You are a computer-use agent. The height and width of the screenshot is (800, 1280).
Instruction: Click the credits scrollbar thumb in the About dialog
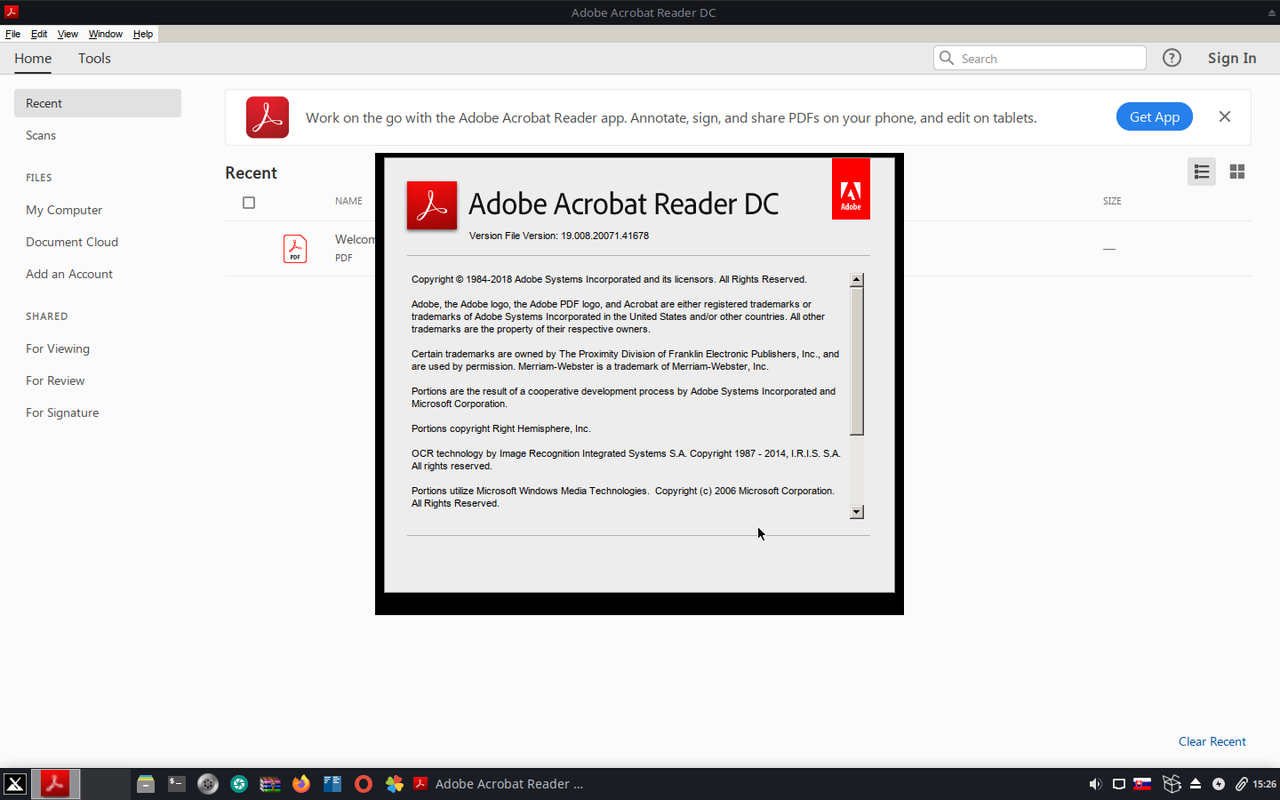pyautogui.click(x=857, y=361)
